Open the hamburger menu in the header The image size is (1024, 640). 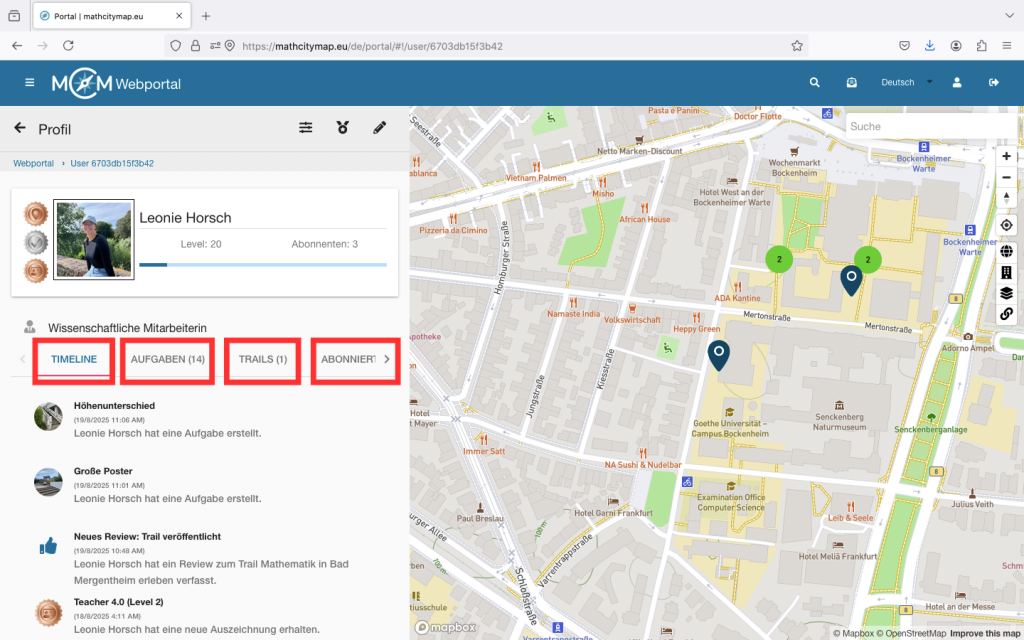click(x=29, y=83)
